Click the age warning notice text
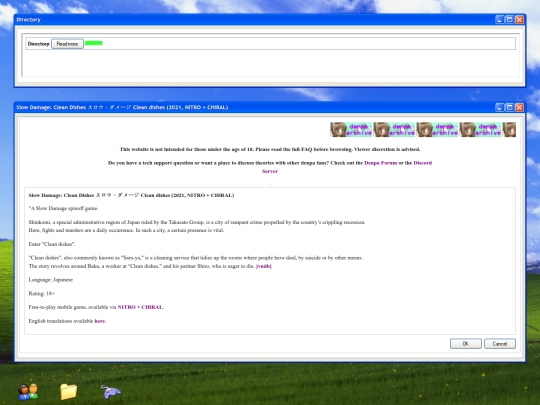 point(270,149)
